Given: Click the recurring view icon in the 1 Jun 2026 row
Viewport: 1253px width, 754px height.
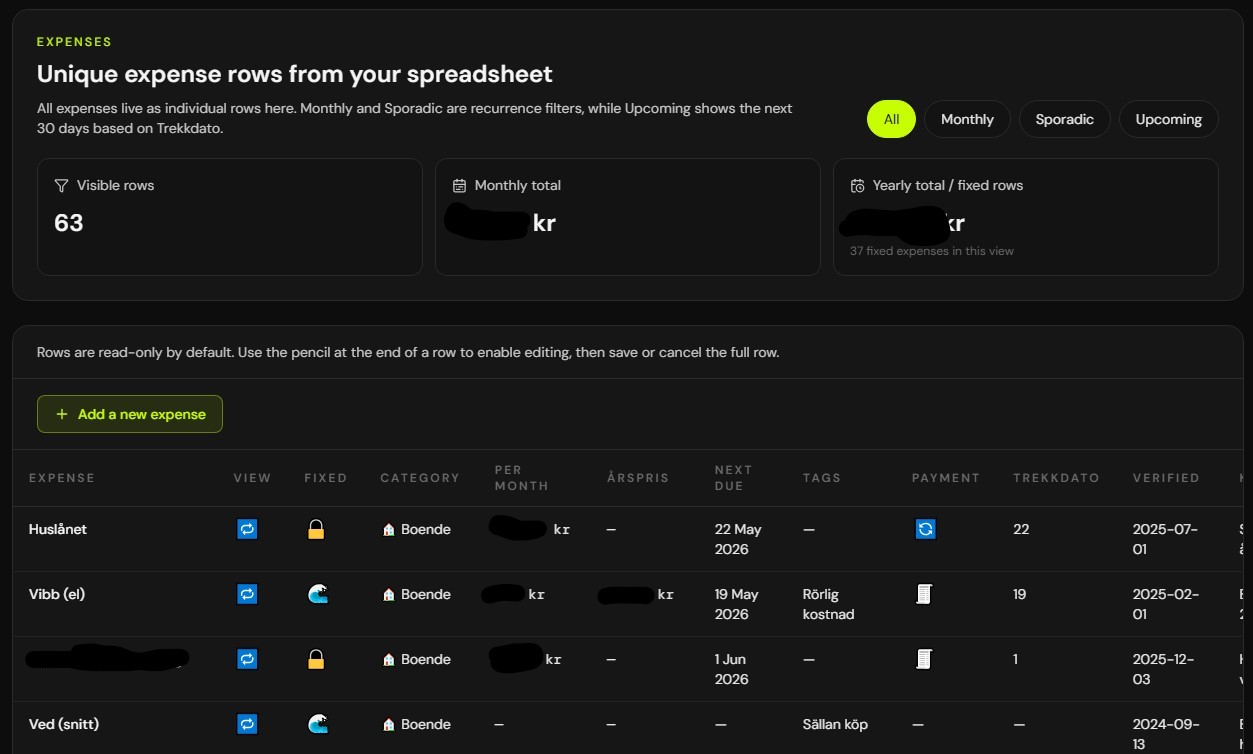Looking at the screenshot, I should (247, 659).
